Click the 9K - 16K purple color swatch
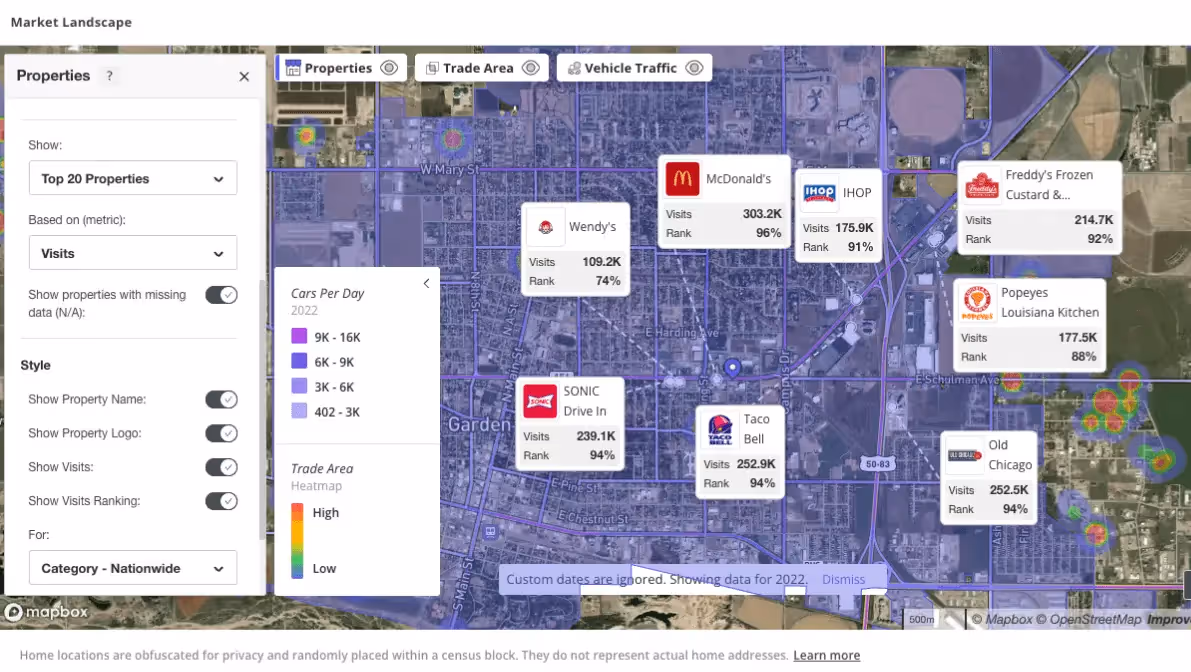1191x672 pixels. [299, 336]
